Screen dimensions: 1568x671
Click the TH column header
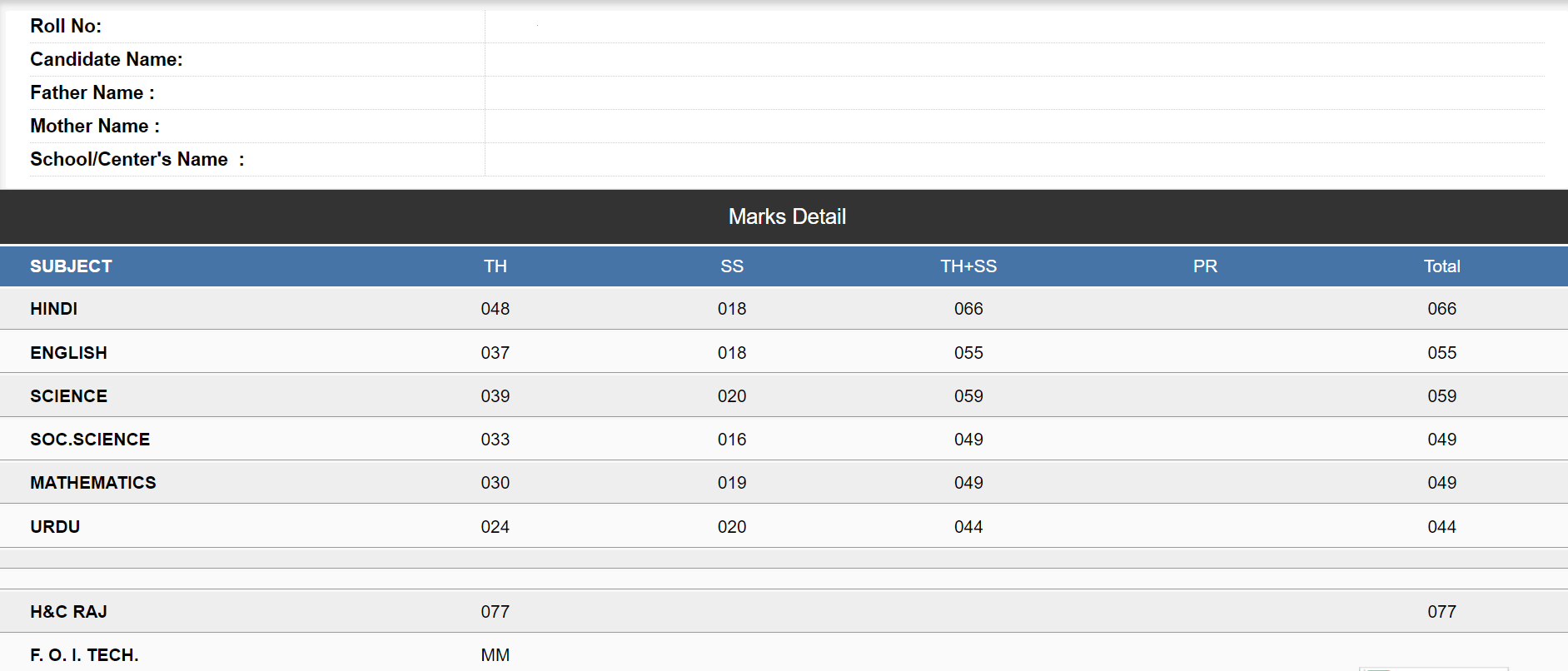(495, 266)
